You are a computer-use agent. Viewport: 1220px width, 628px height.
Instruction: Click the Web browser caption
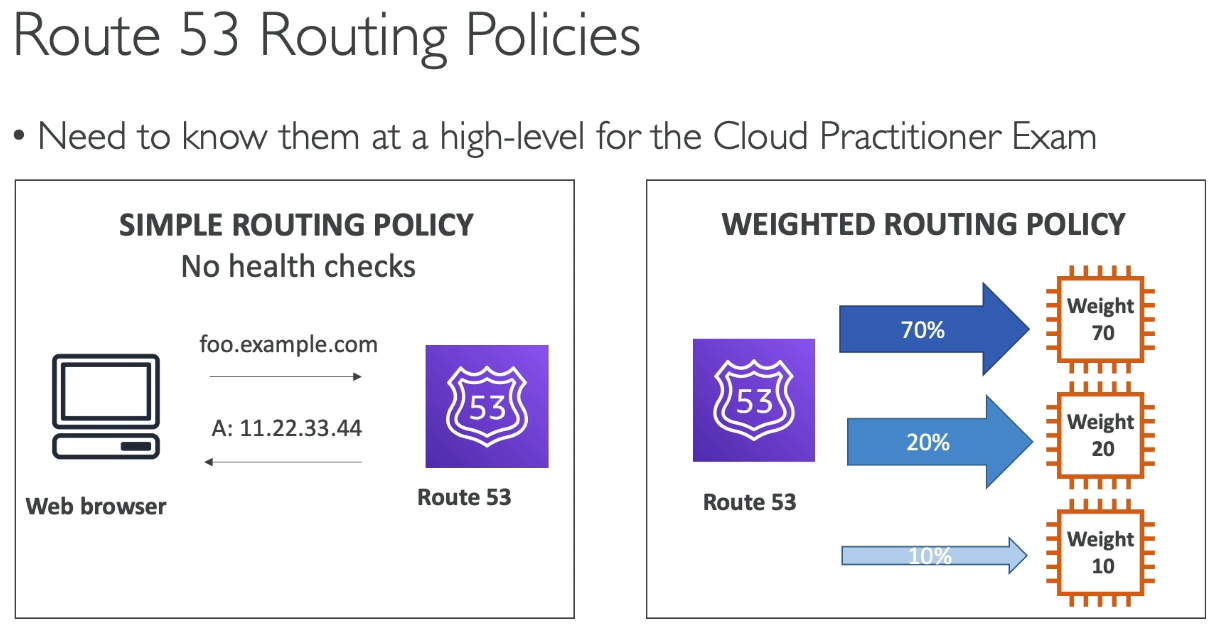click(96, 505)
